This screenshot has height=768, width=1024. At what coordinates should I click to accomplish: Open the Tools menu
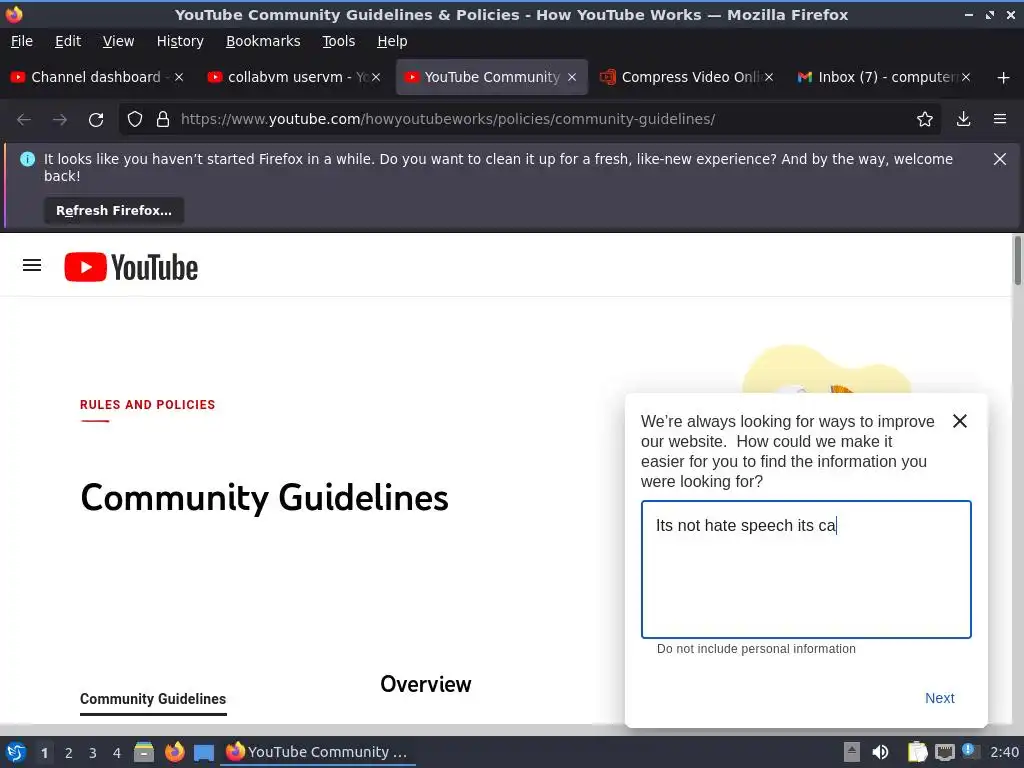(x=338, y=41)
